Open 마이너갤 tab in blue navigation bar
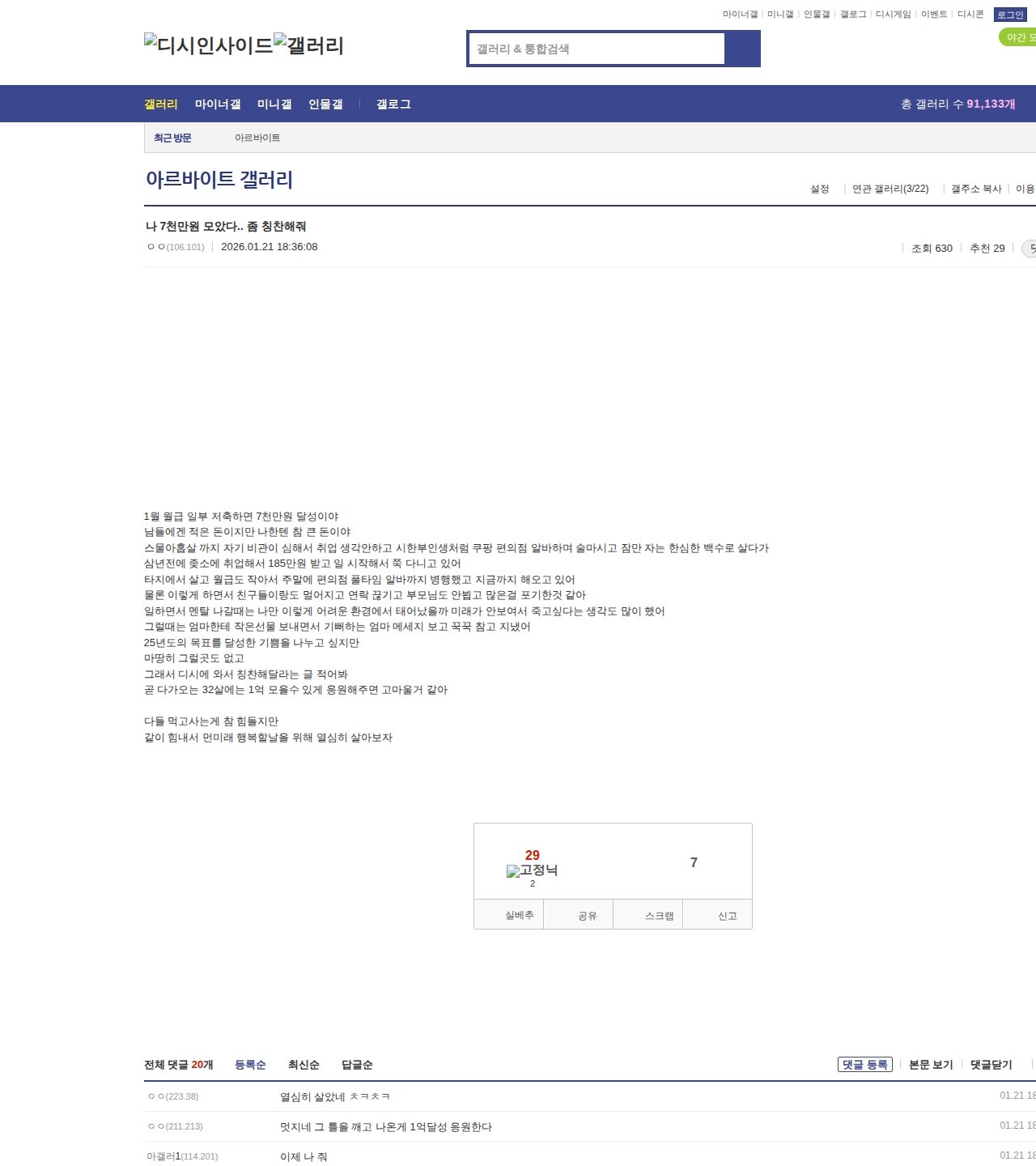The image size is (1036, 1166). (218, 104)
